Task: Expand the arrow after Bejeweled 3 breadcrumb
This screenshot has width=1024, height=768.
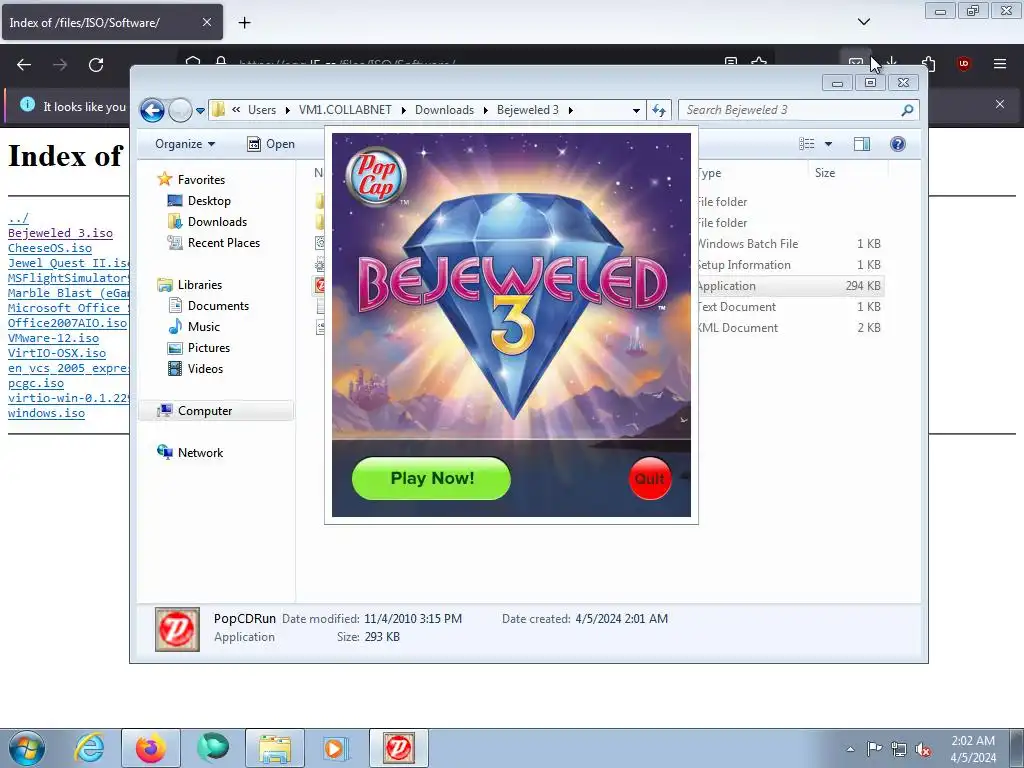Action: pyautogui.click(x=571, y=110)
